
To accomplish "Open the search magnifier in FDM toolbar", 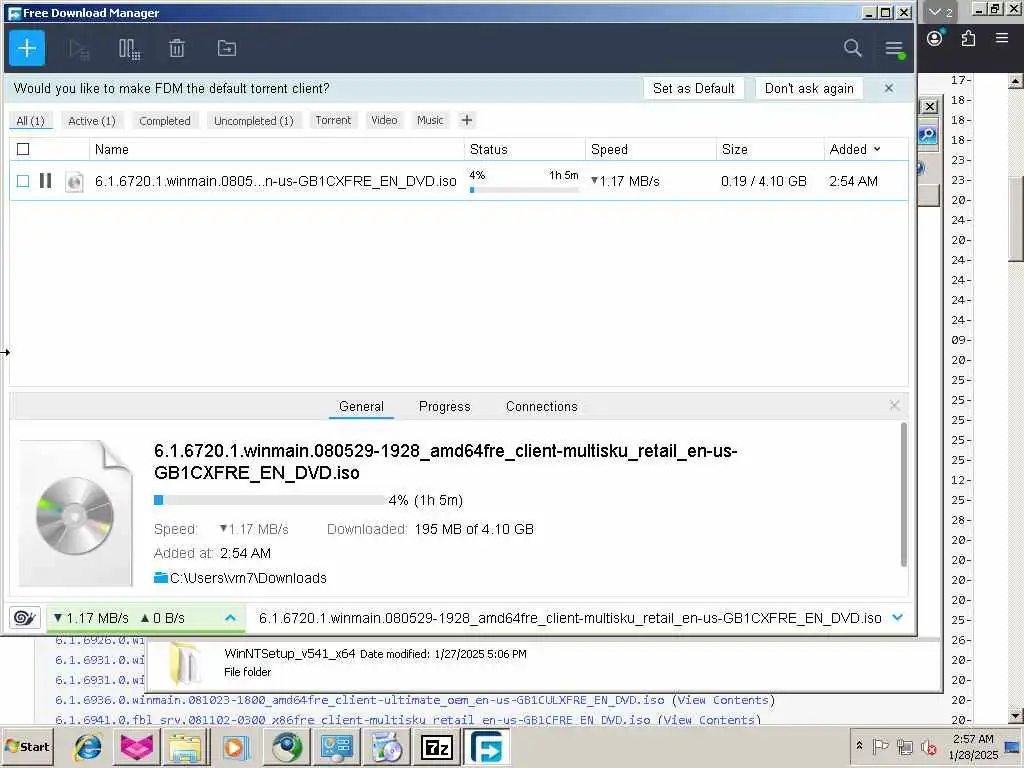I will coord(852,48).
